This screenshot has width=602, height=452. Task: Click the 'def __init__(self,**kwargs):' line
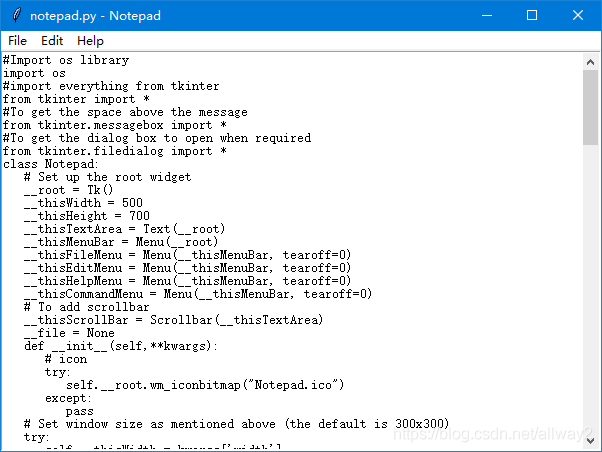(121, 346)
